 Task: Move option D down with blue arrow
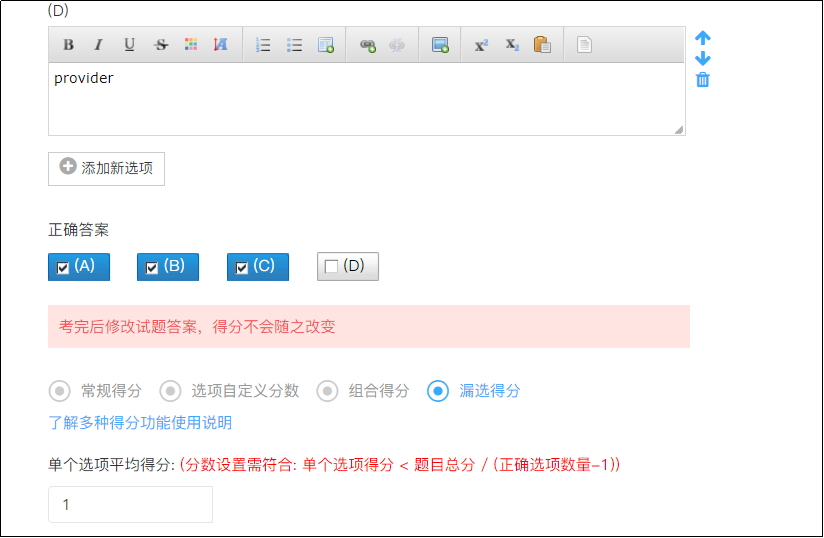coord(703,58)
